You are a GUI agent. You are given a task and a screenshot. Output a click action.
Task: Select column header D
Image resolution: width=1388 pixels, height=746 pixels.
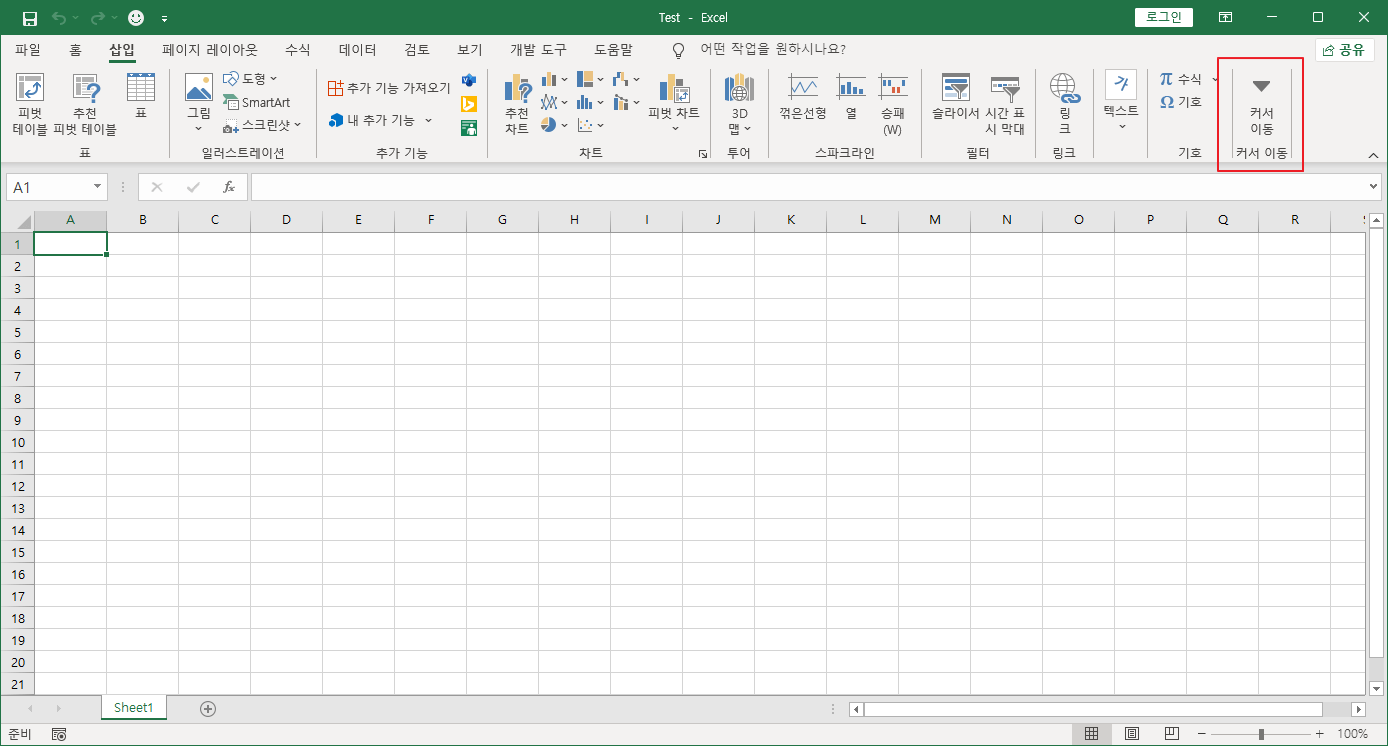point(287,219)
